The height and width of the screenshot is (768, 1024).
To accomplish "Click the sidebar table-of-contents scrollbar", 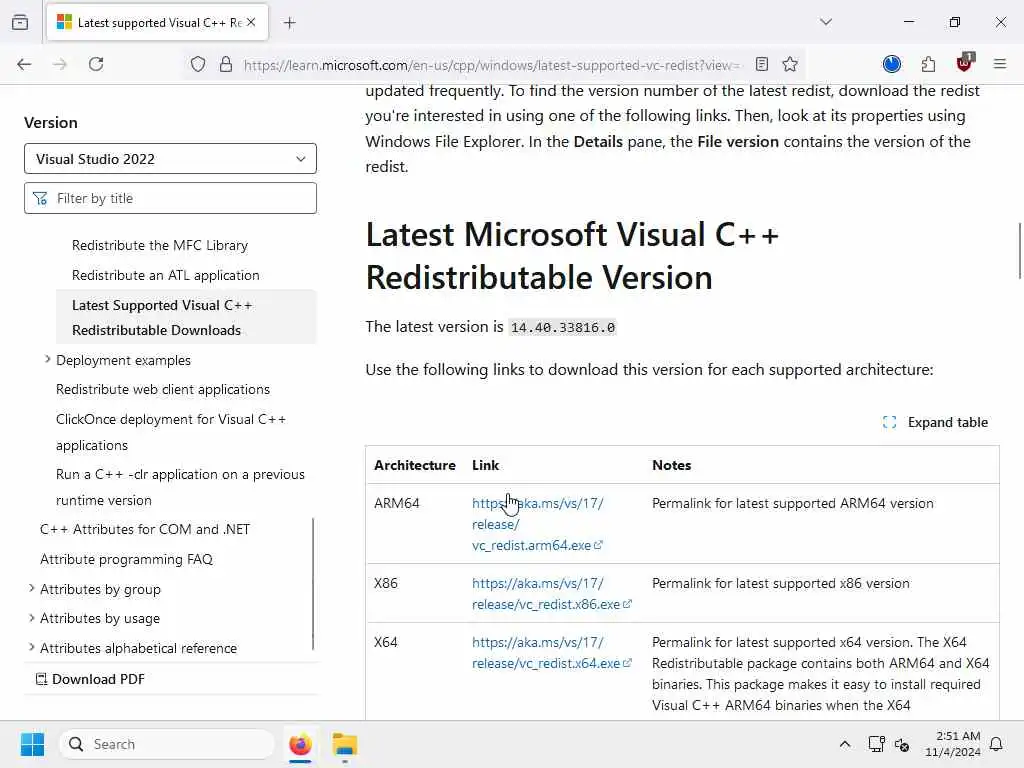I will coord(313,584).
